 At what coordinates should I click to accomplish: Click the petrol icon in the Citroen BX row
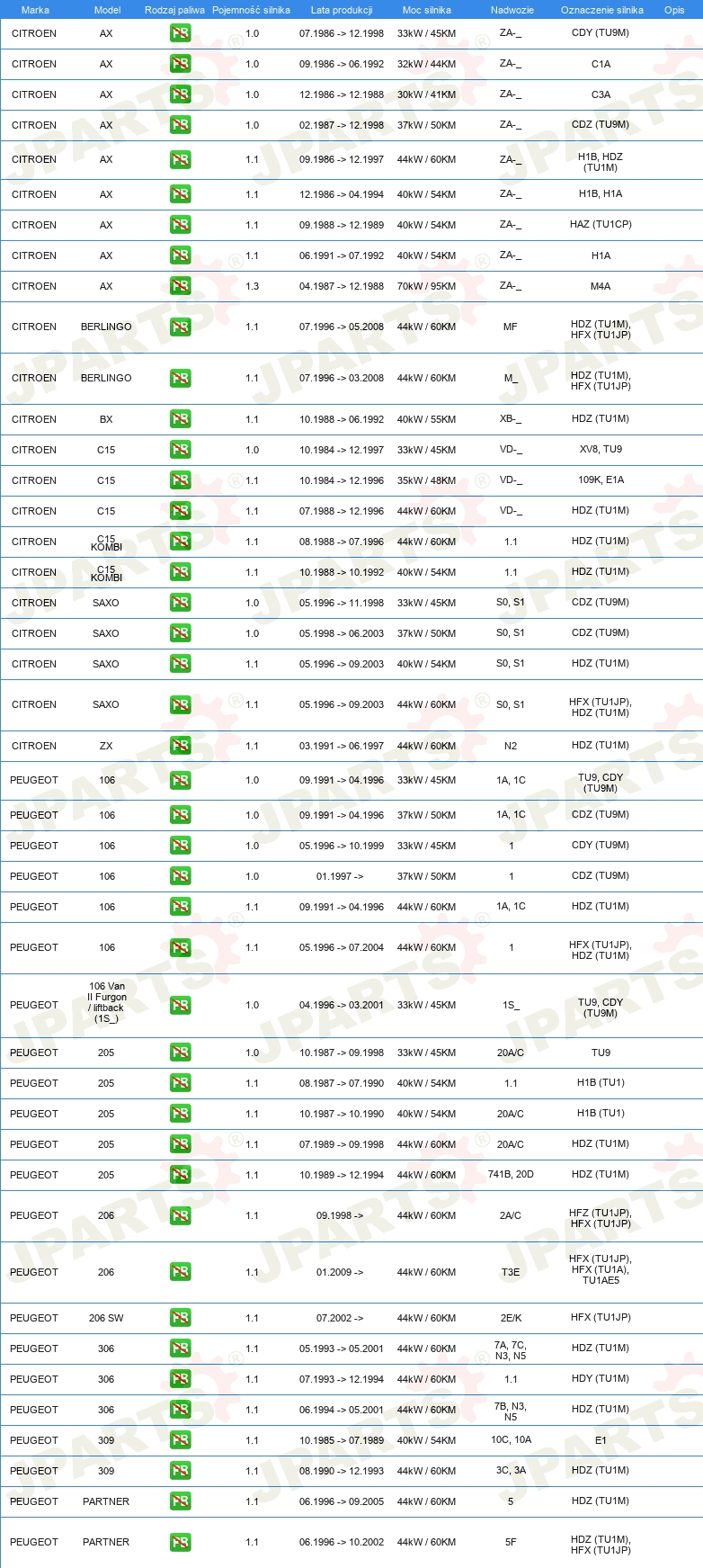pos(180,419)
